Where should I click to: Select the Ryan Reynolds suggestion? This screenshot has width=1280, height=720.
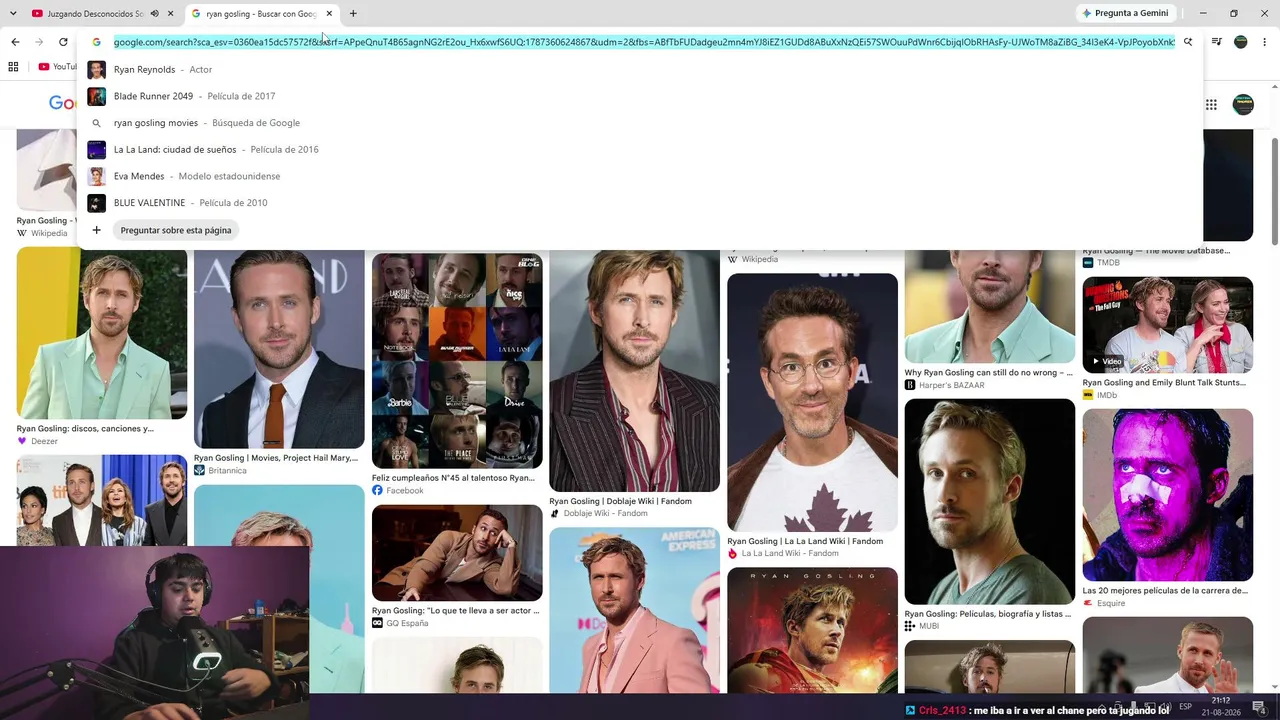pos(640,70)
